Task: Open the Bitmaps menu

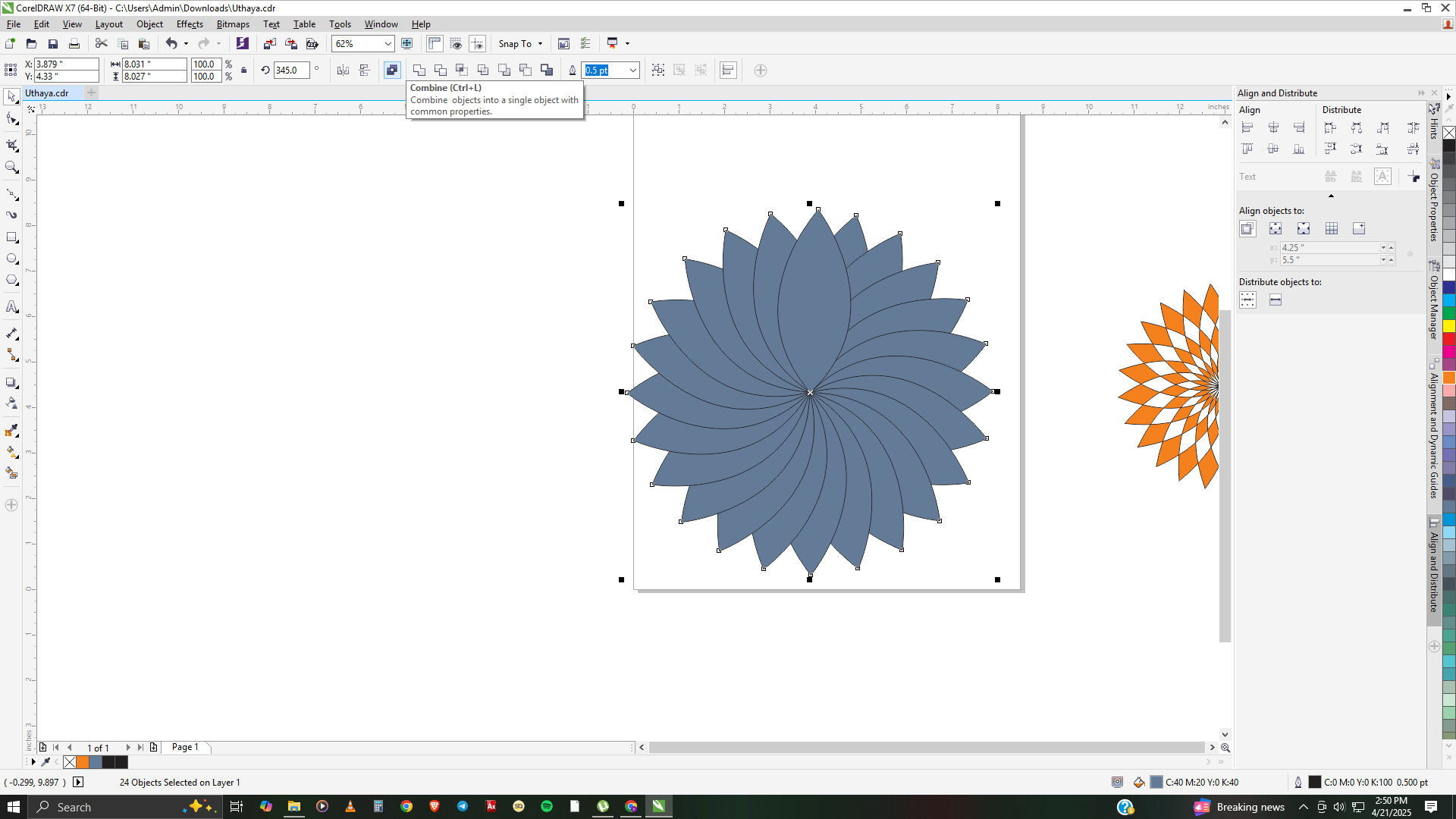Action: tap(233, 24)
